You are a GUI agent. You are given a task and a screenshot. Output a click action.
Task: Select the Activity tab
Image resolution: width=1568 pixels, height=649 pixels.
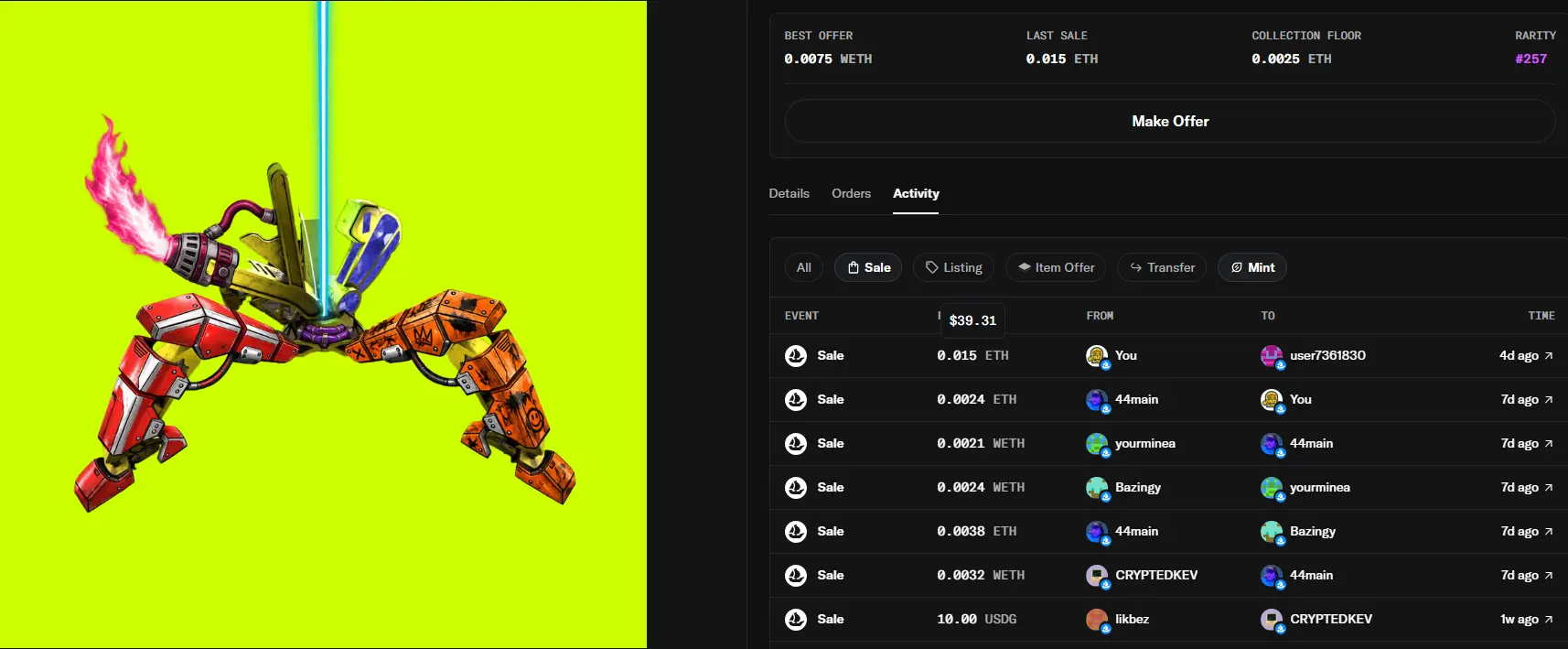[x=916, y=193]
